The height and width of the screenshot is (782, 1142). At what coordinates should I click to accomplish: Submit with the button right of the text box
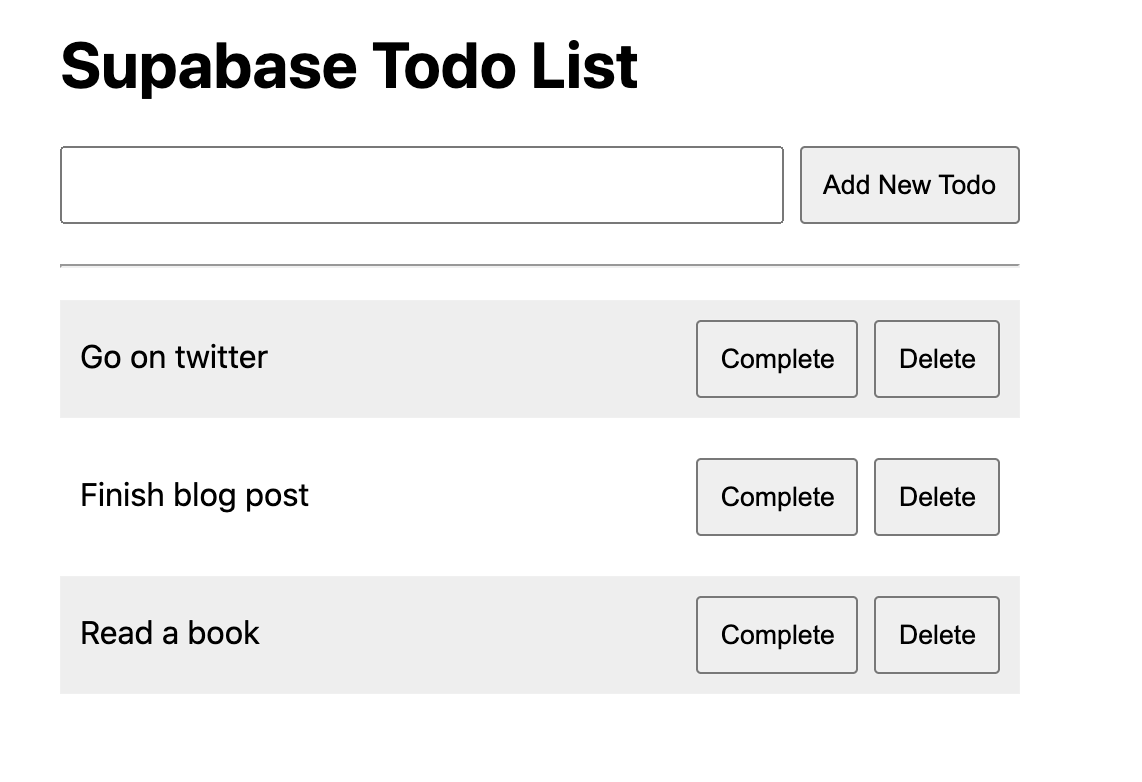pyautogui.click(x=909, y=185)
